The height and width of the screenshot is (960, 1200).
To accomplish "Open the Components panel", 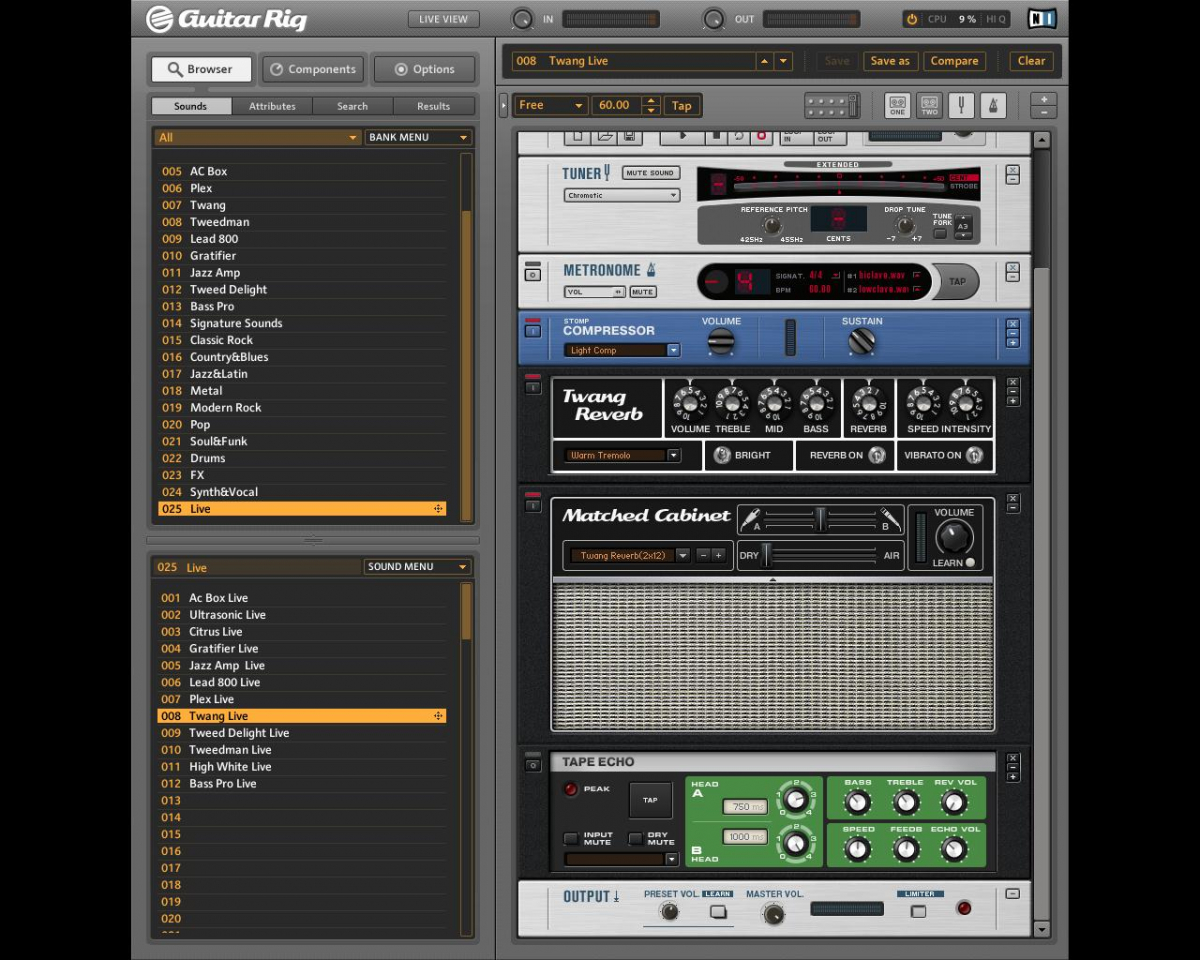I will pyautogui.click(x=313, y=69).
